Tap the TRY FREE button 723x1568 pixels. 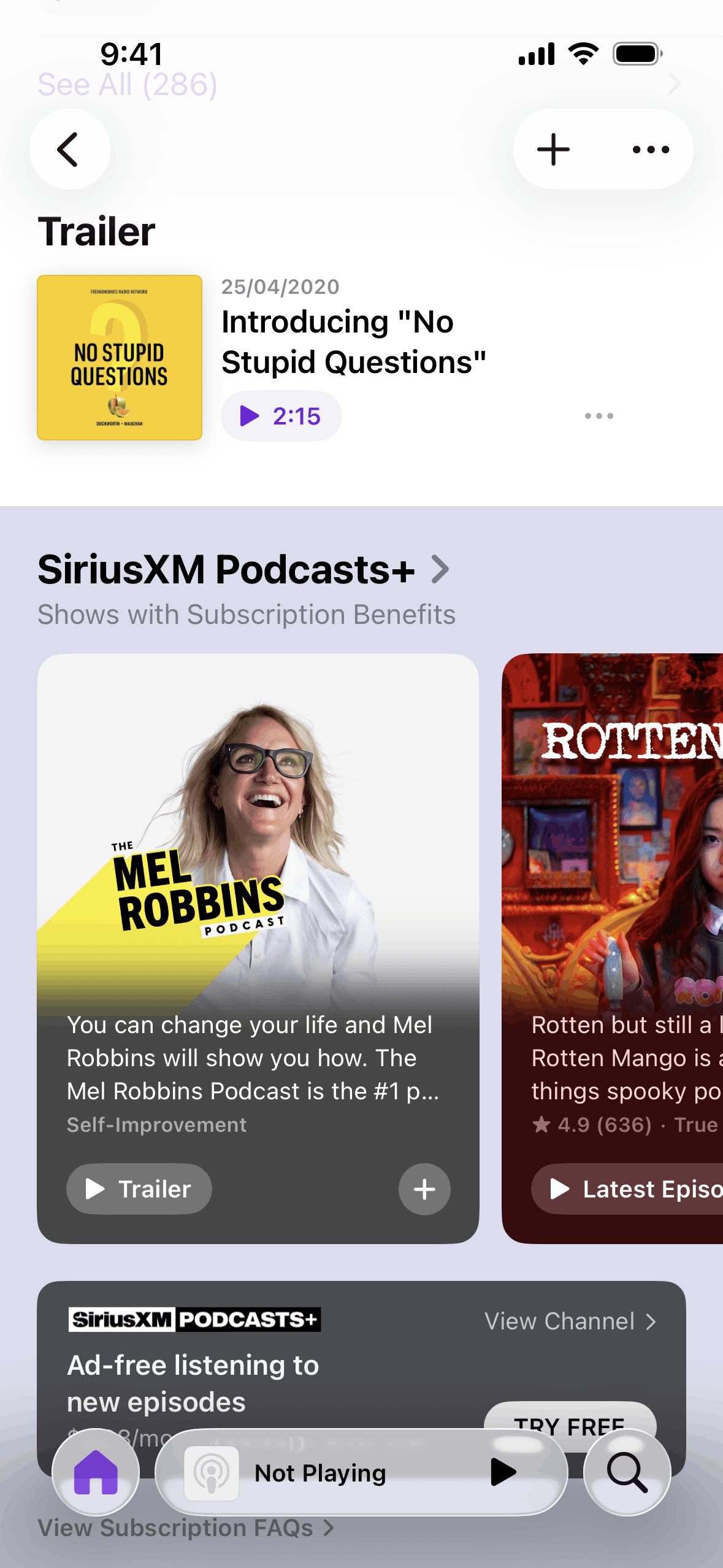[570, 1426]
